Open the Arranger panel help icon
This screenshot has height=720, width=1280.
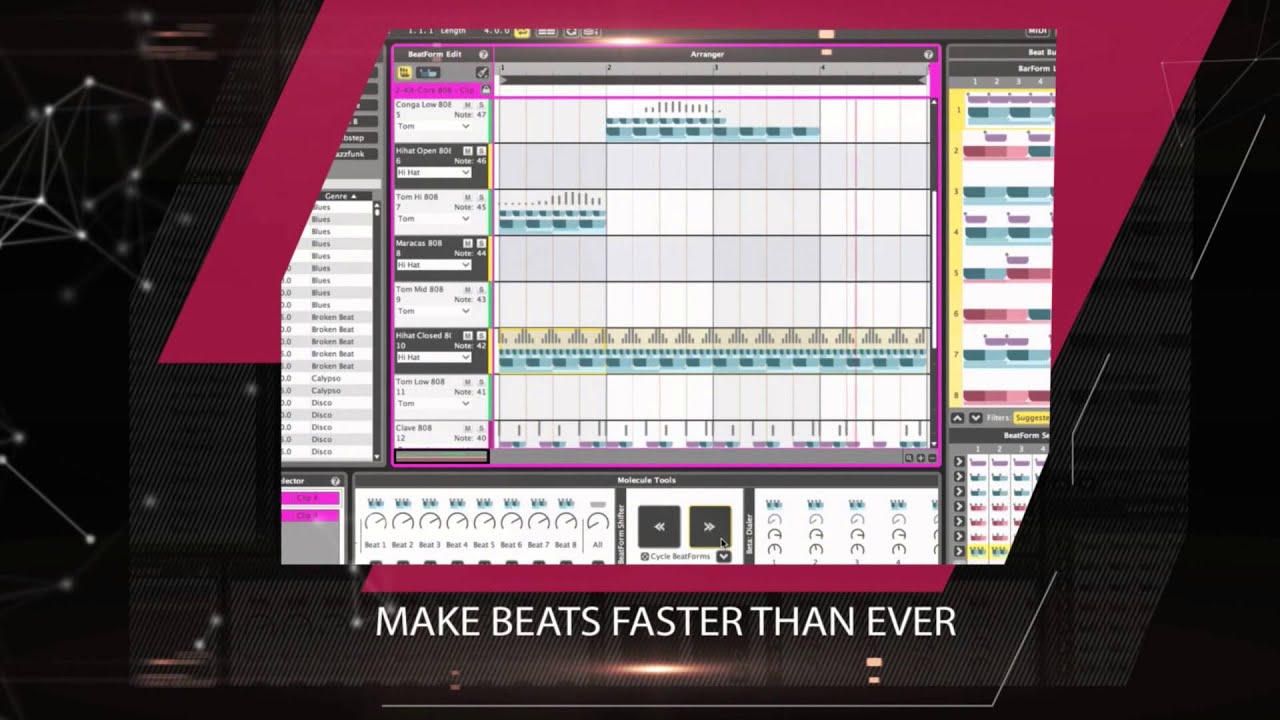[928, 55]
